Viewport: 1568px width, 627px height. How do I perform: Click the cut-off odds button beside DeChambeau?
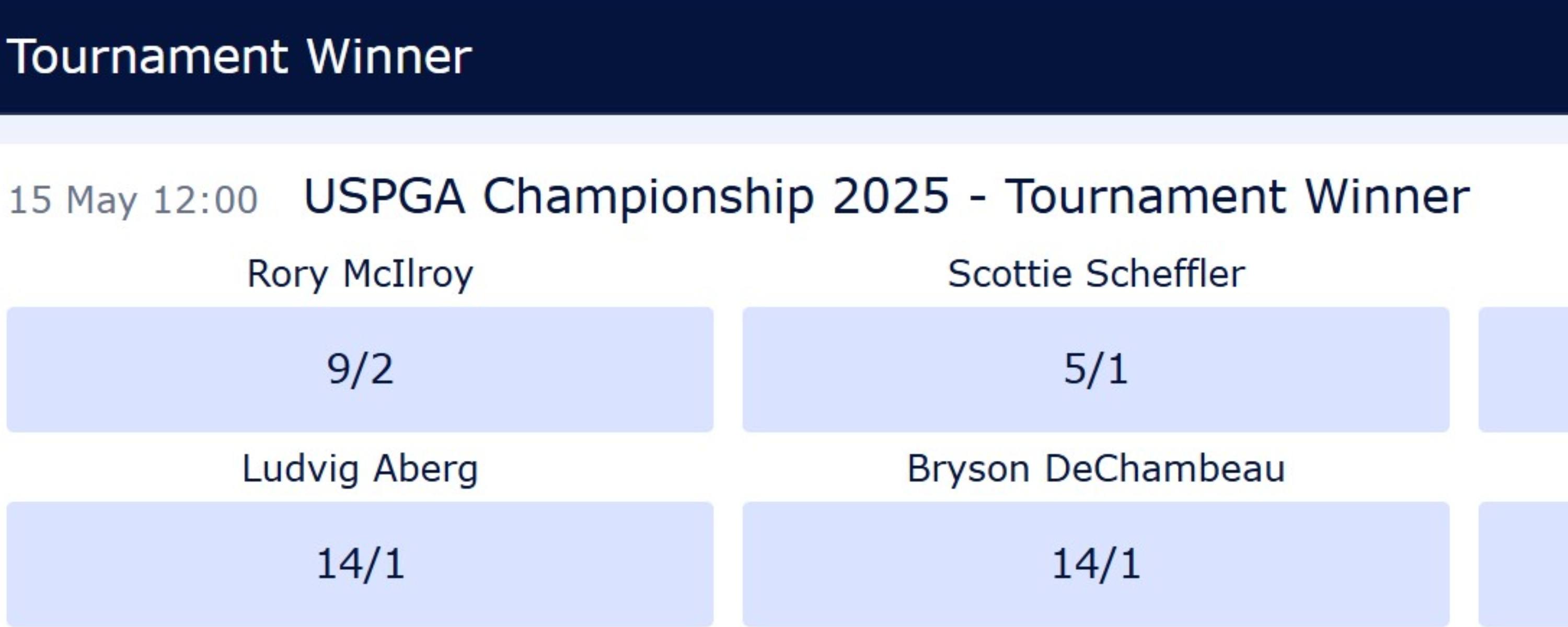(x=1524, y=564)
